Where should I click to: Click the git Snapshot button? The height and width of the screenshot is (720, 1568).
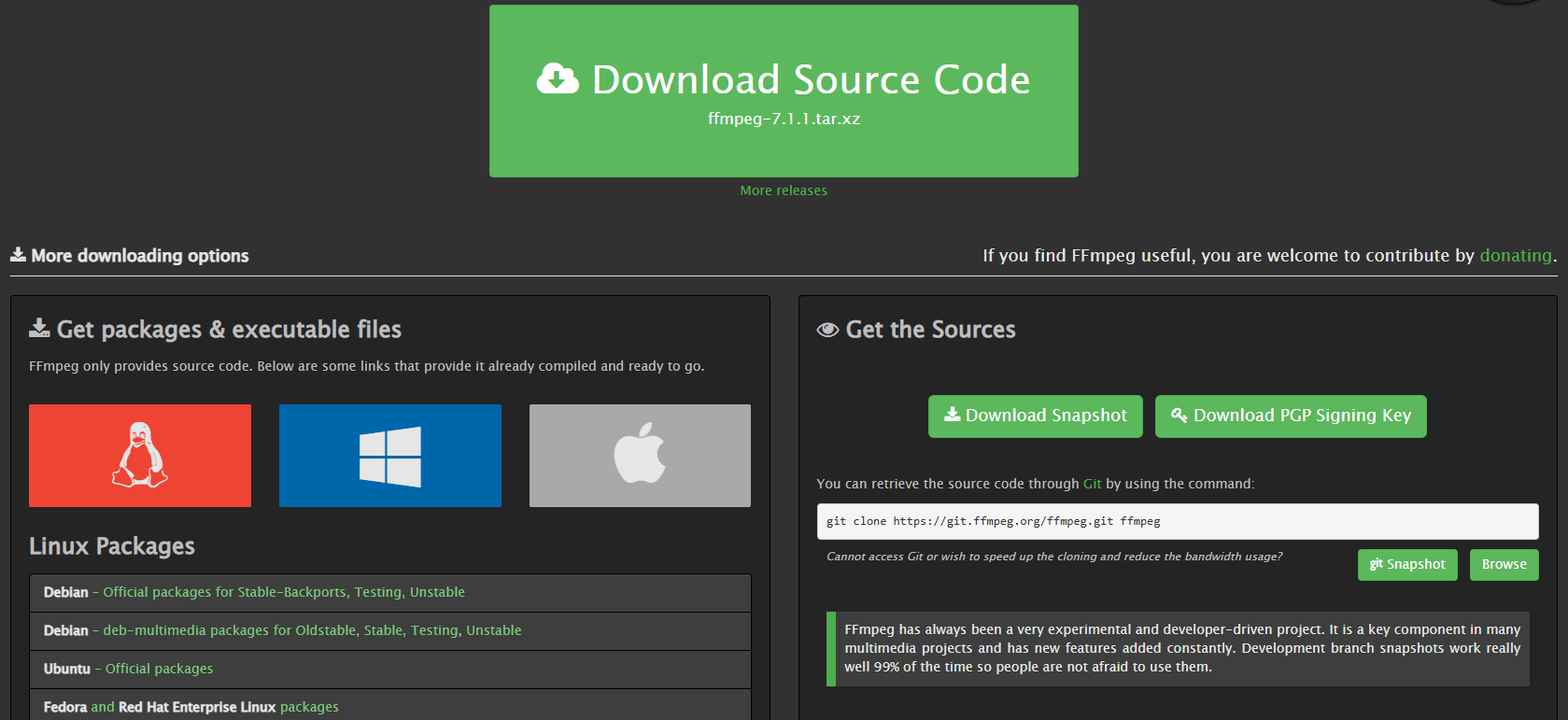(1407, 564)
